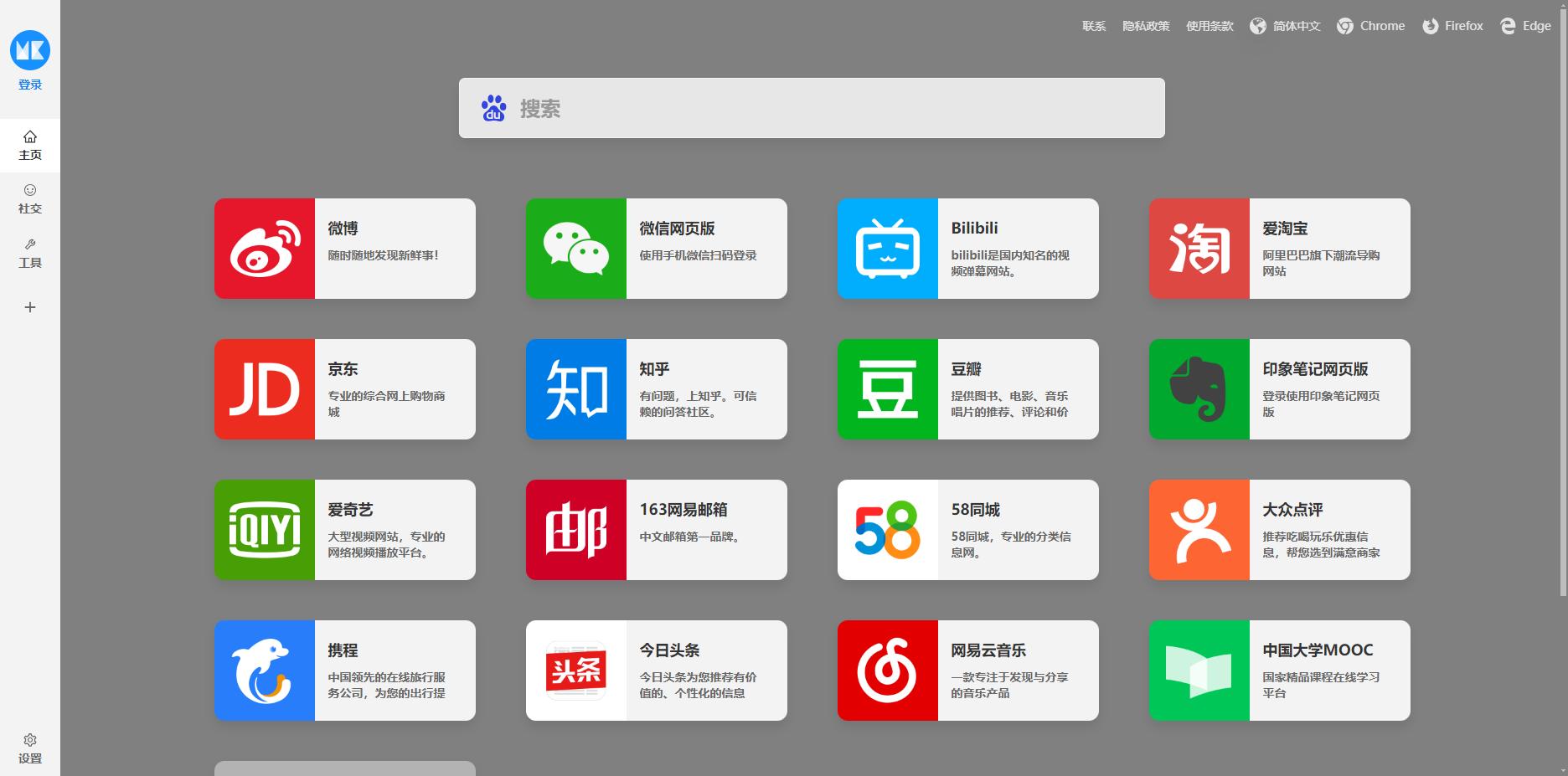1568x776 pixels.
Task: Click the 知乎 card title text
Action: point(654,369)
